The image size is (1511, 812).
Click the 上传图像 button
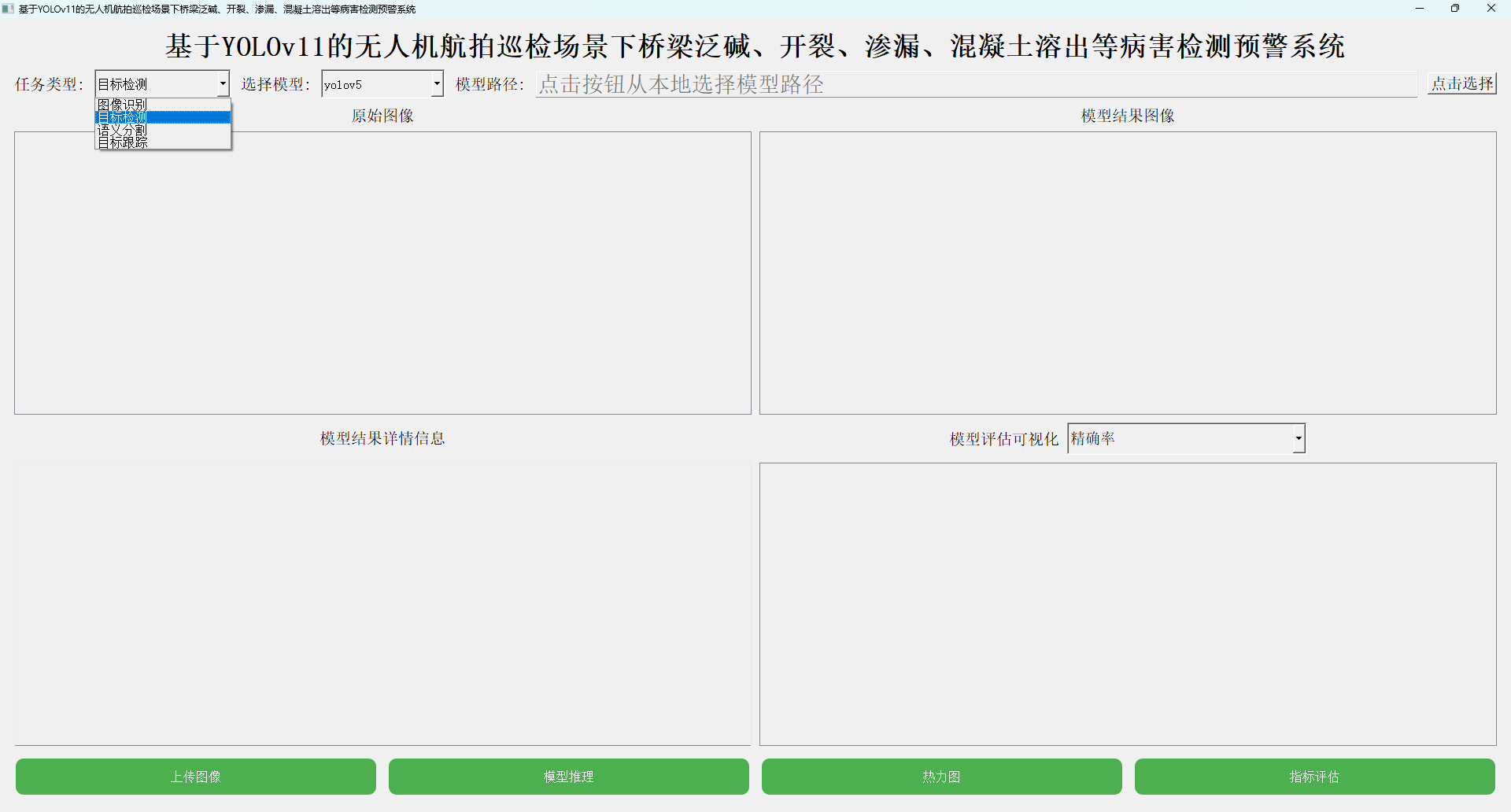[196, 777]
